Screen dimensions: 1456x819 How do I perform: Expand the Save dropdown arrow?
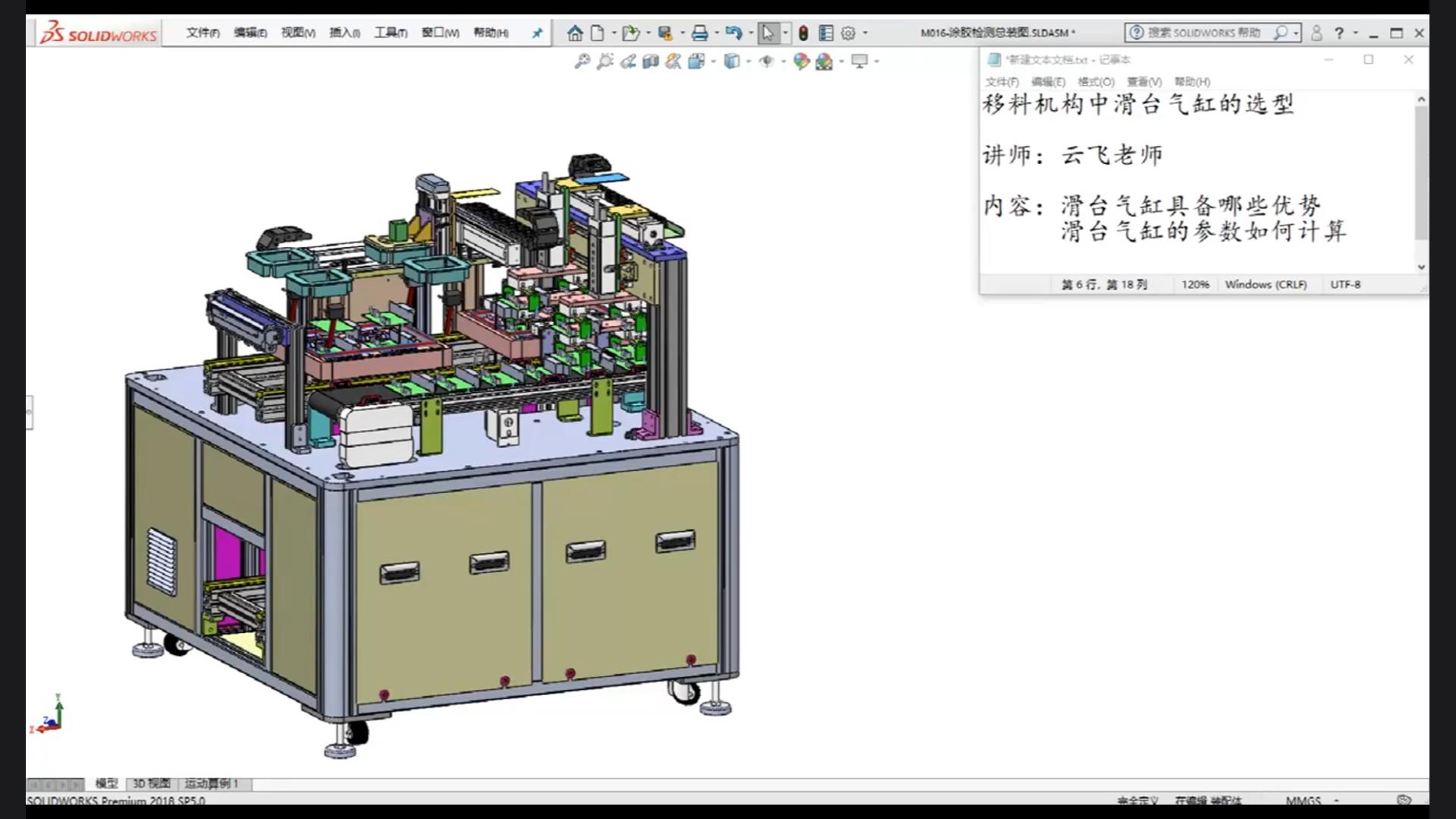[x=682, y=33]
